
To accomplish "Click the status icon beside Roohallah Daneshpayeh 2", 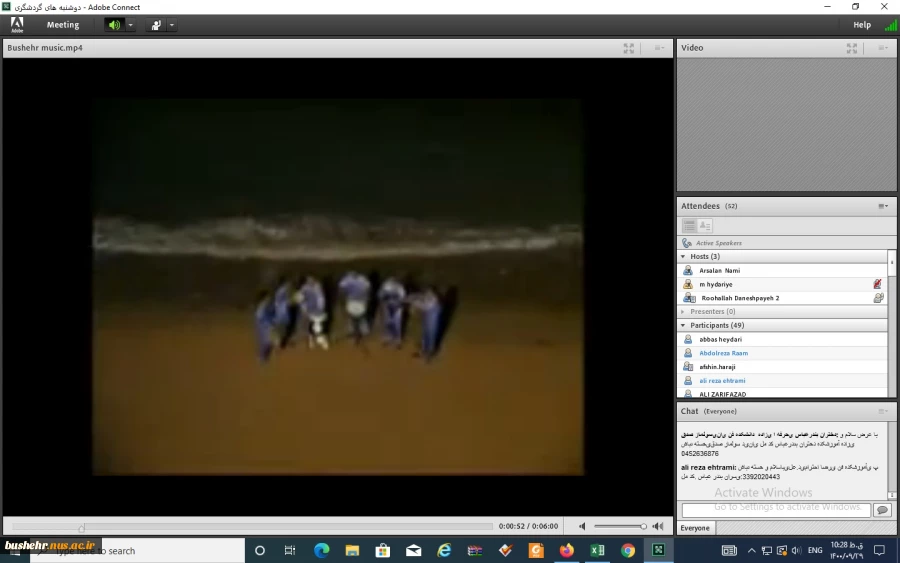I will 878,298.
